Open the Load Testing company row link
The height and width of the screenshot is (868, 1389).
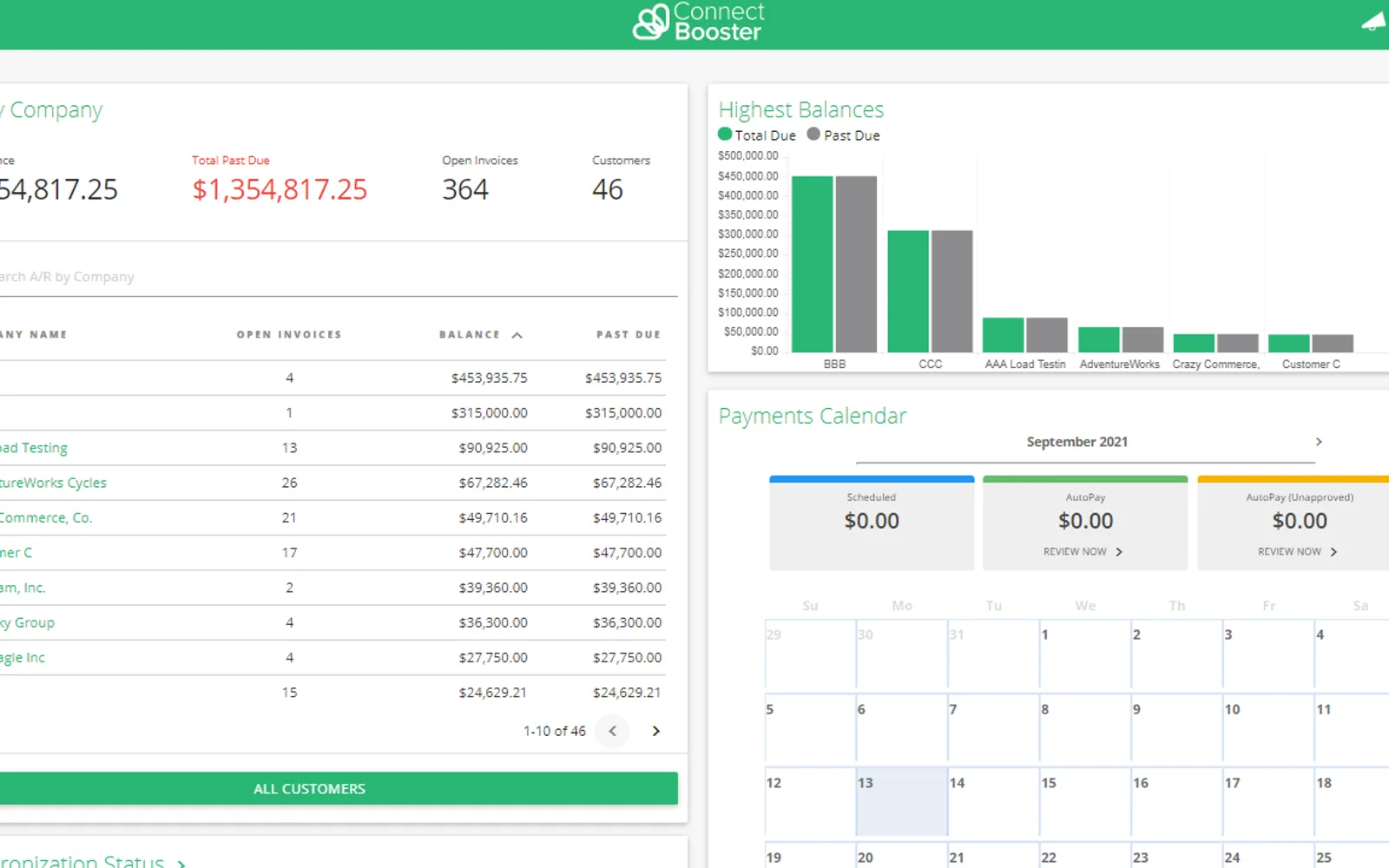[x=34, y=448]
